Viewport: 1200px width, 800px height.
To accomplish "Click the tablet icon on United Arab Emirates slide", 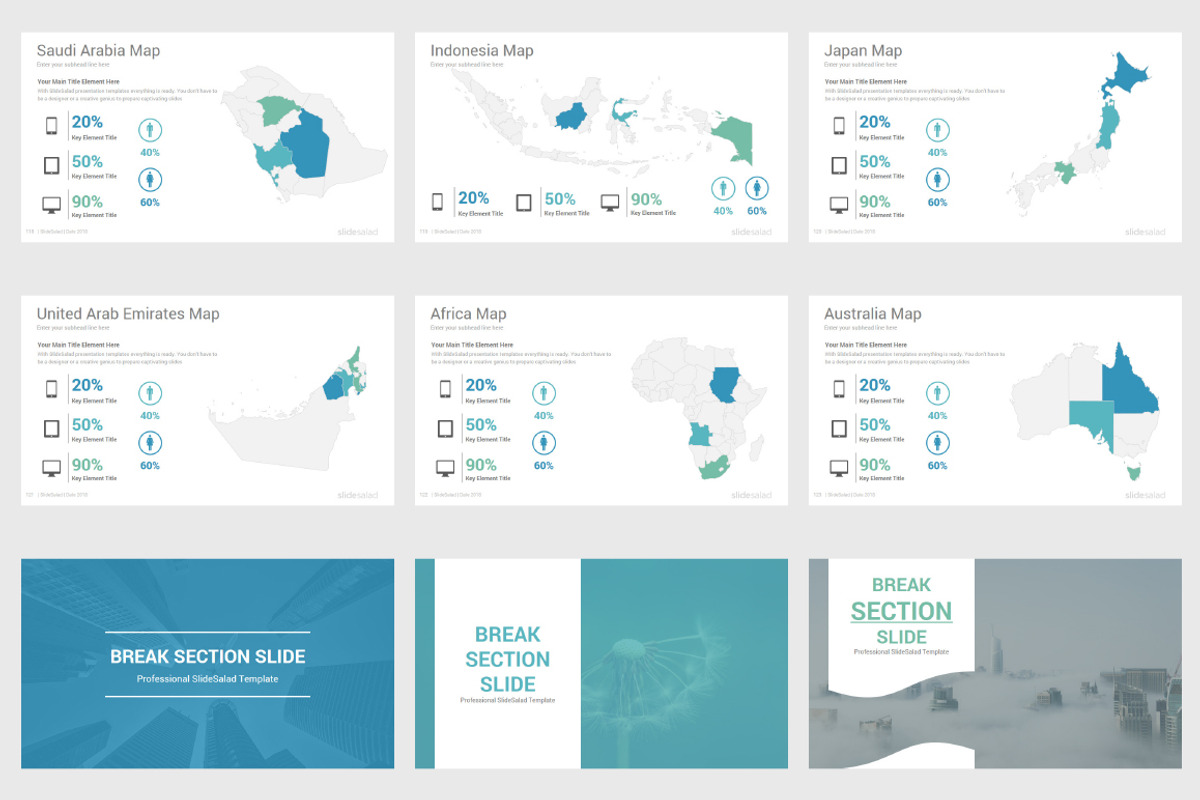I will (x=52, y=428).
